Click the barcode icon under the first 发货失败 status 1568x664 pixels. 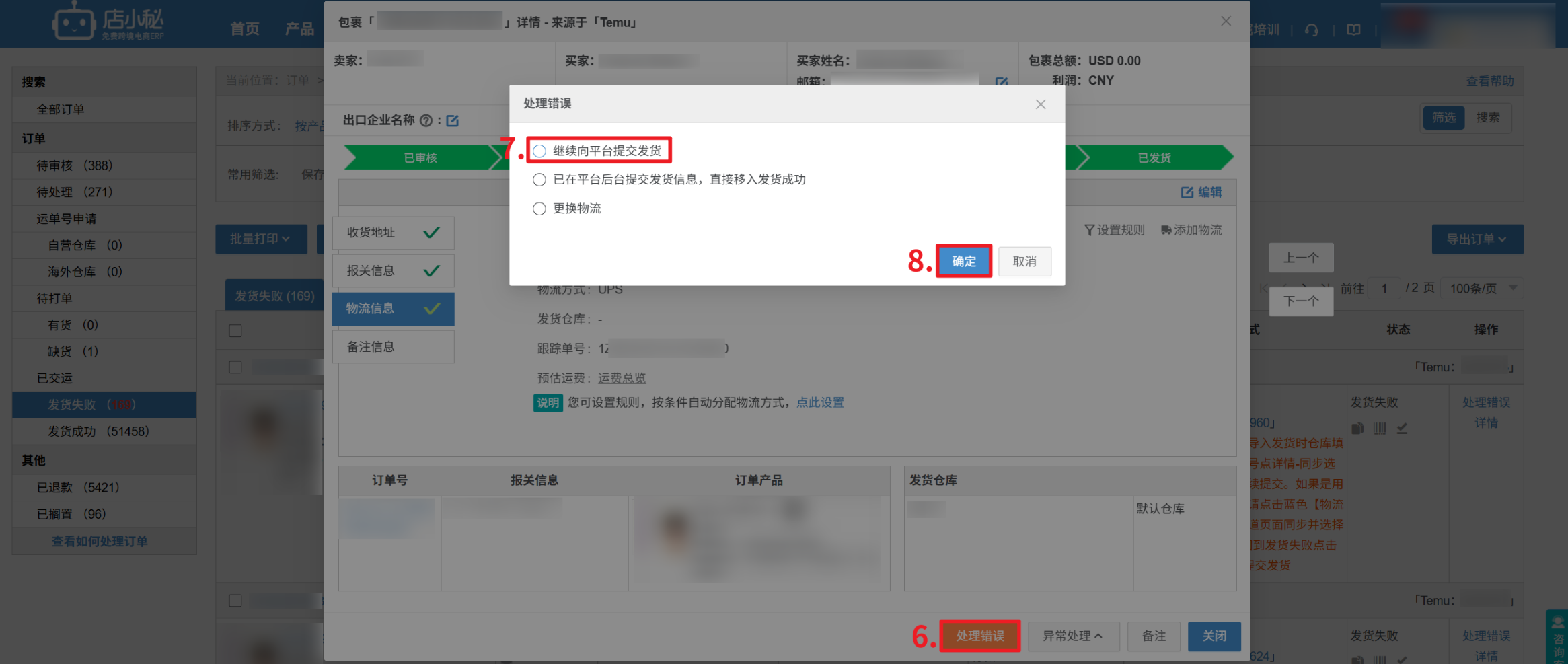[1380, 428]
